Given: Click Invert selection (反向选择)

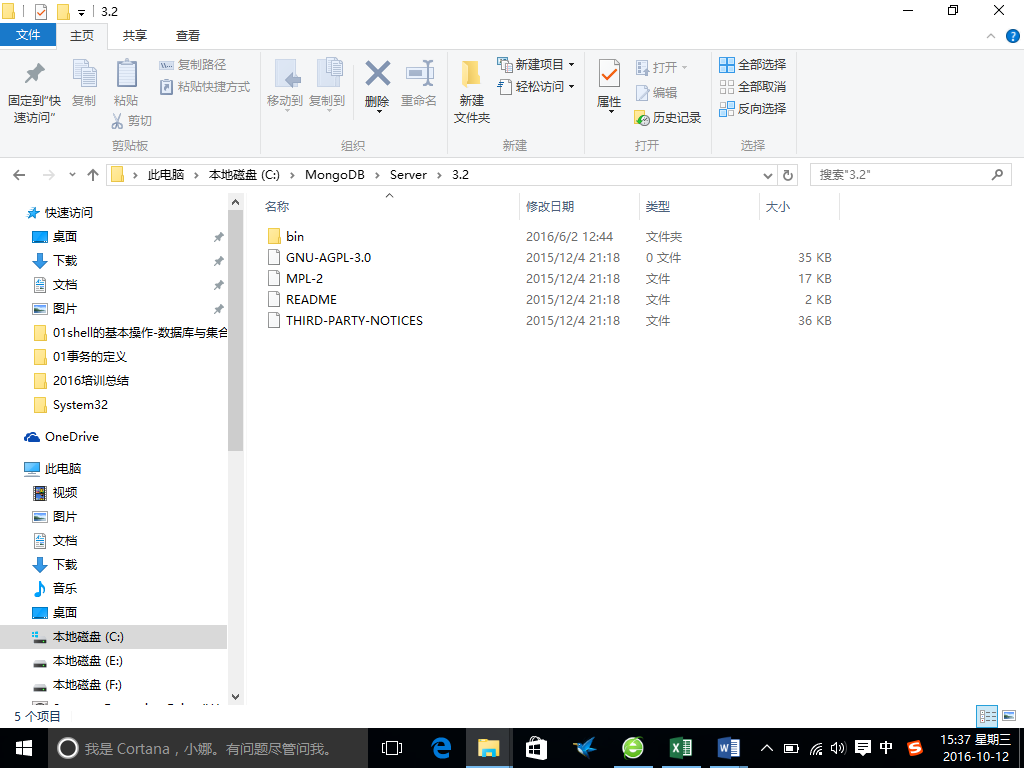Looking at the screenshot, I should coord(752,109).
